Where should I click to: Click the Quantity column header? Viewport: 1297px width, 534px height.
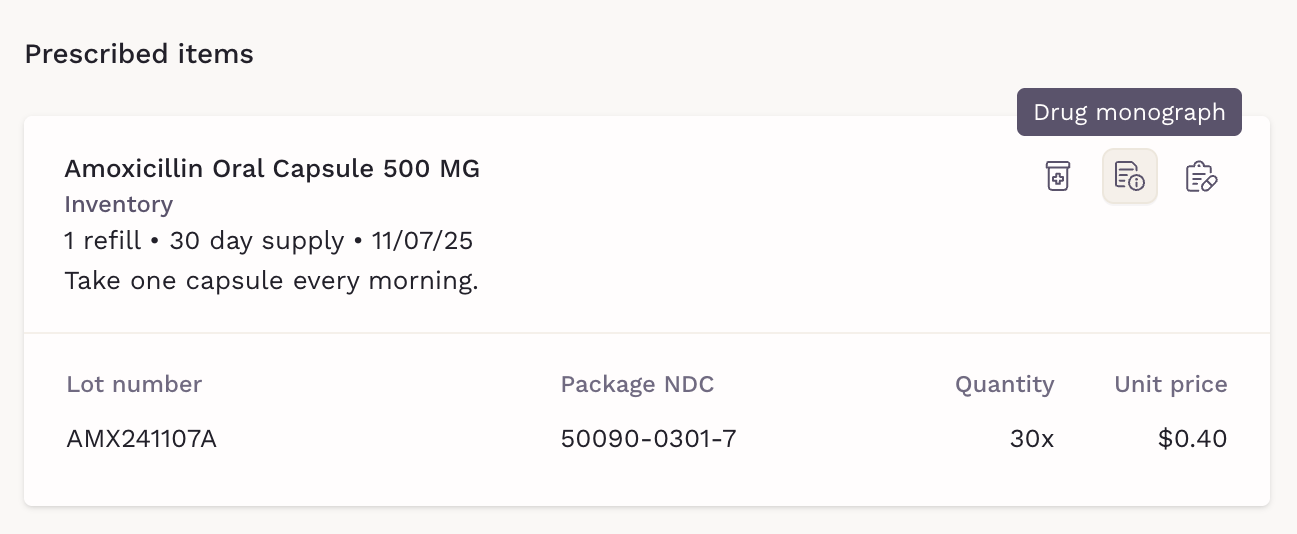pos(1004,385)
